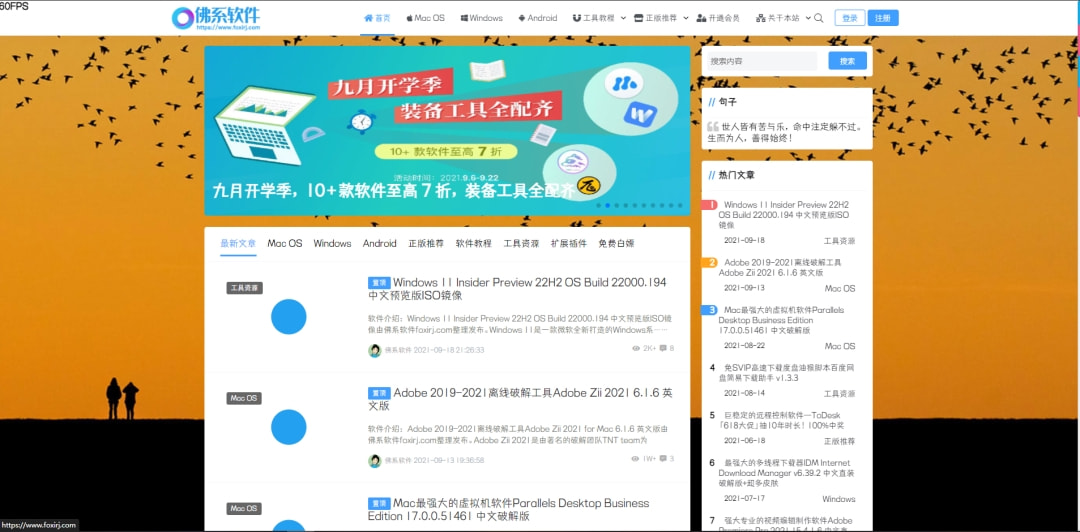Switch to the 软件教程 article tab
Image resolution: width=1080 pixels, height=532 pixels.
[x=474, y=243]
